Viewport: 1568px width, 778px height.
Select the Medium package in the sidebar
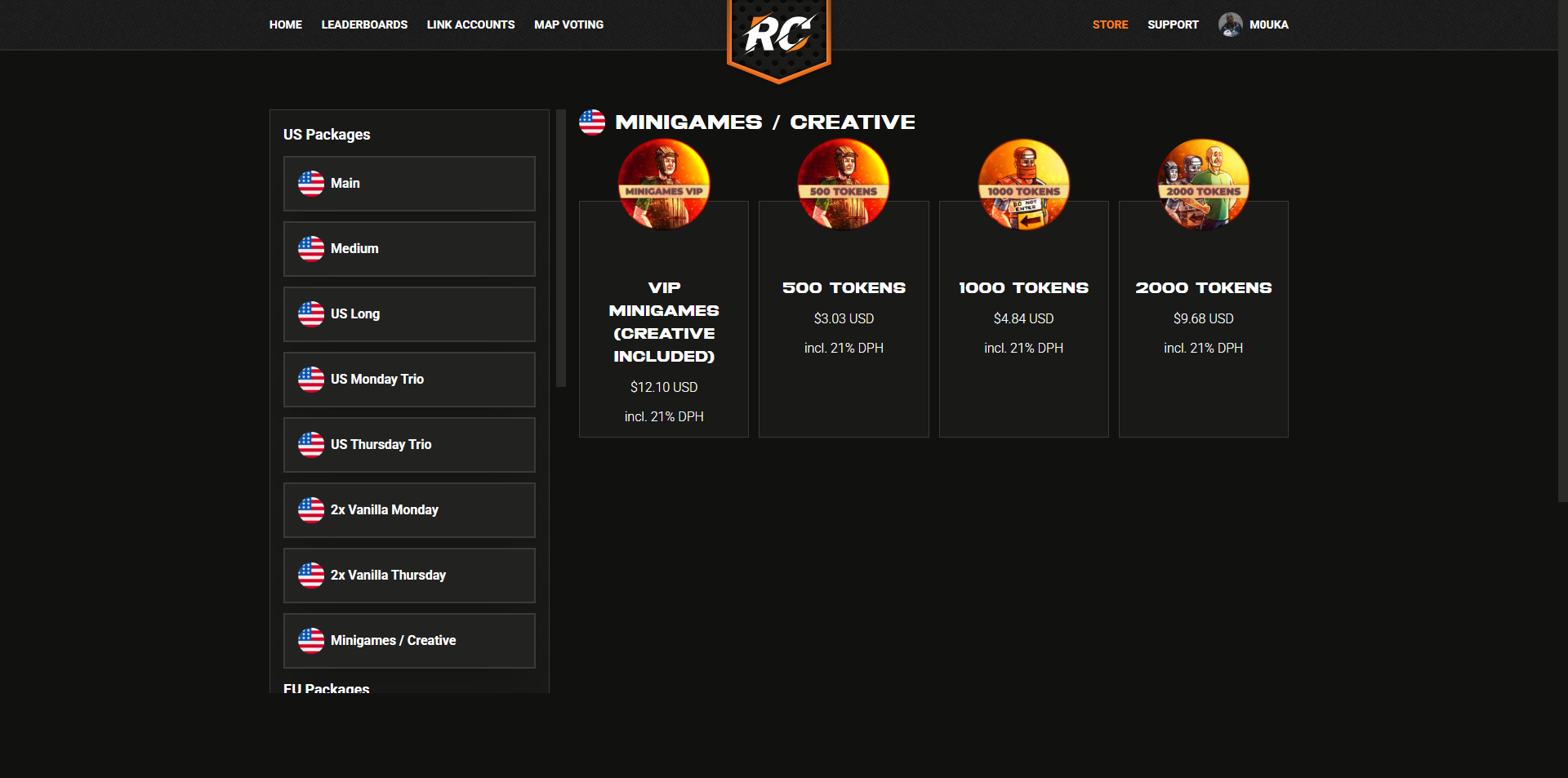pyautogui.click(x=408, y=248)
